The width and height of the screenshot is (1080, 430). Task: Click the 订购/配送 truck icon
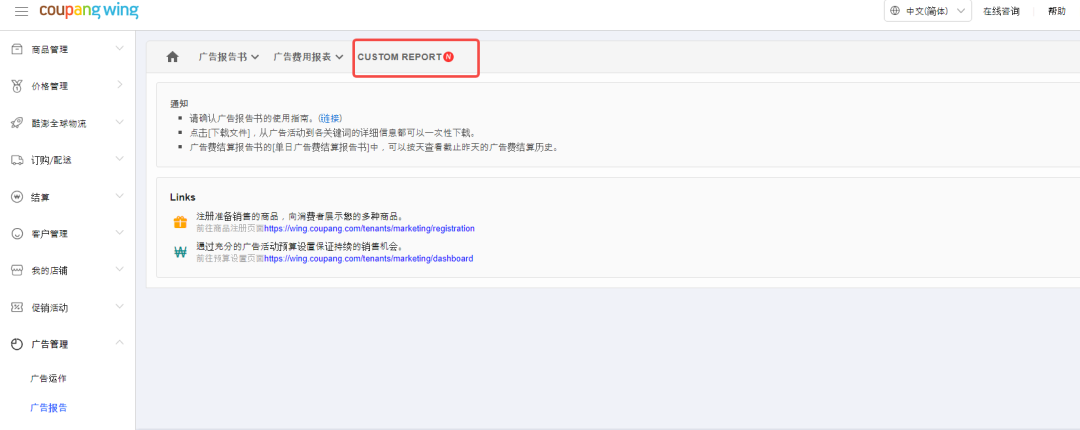click(x=17, y=160)
